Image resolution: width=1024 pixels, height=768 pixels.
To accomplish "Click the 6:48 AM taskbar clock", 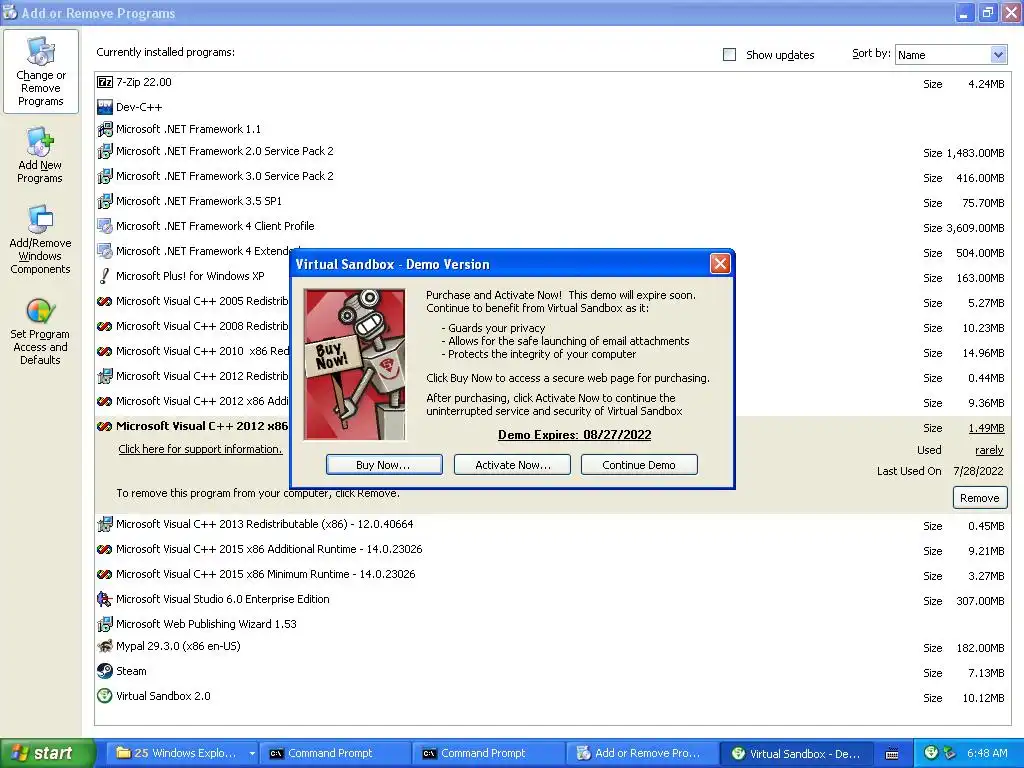I will tap(987, 754).
